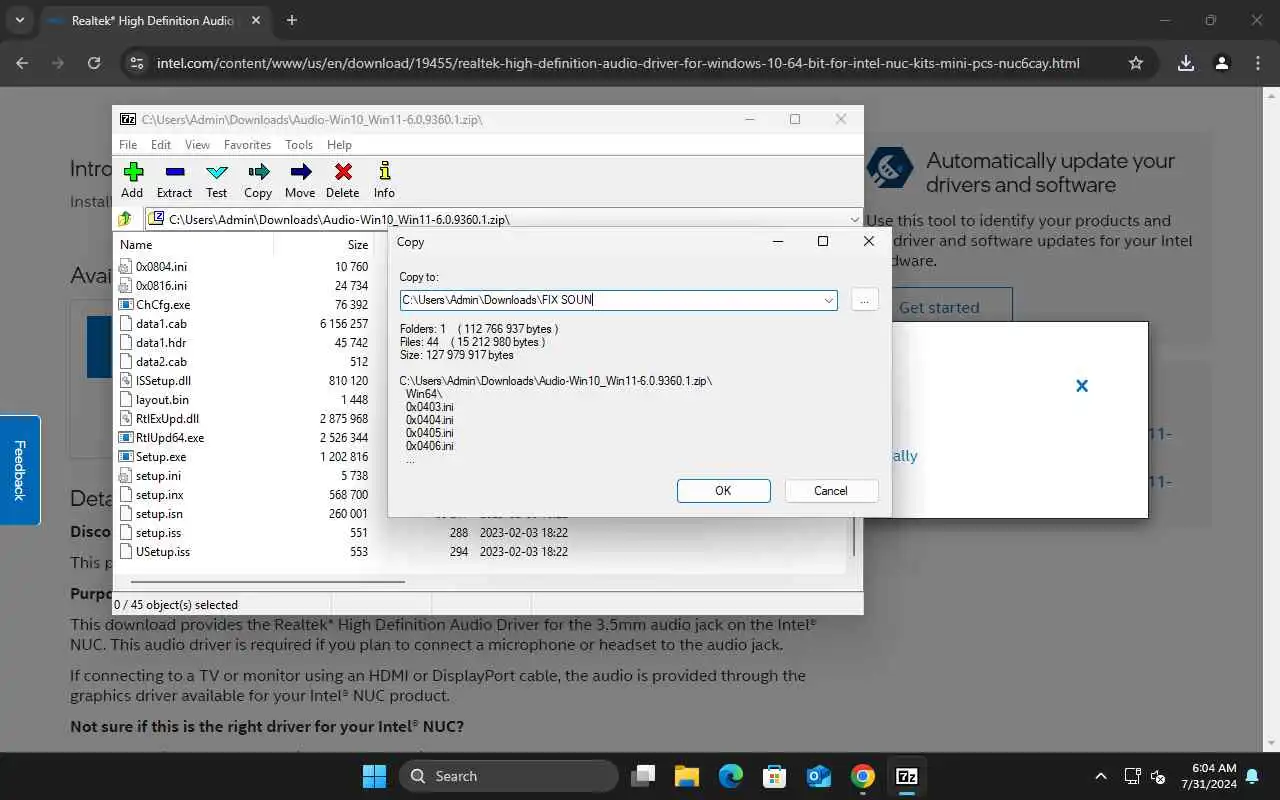The width and height of the screenshot is (1280, 800).
Task: Open a new Chrome tab
Action: point(292,20)
